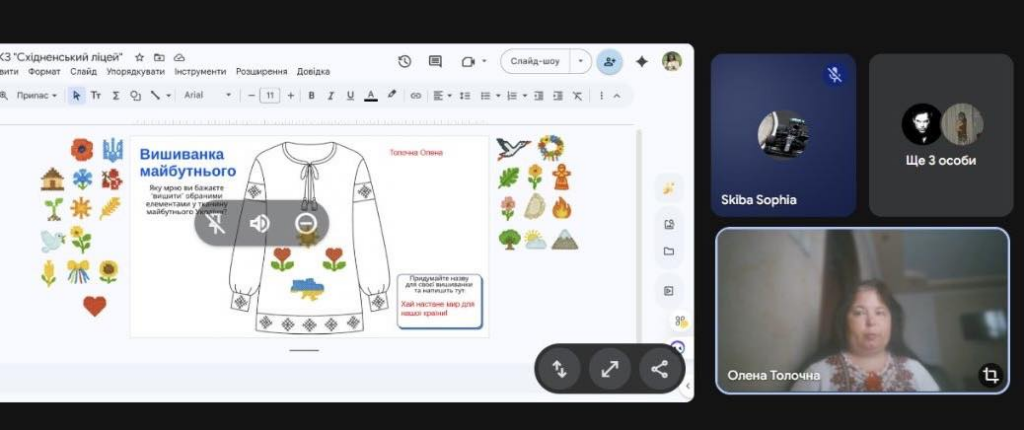Open the Arial font dropdown
1024x430 pixels.
tap(208, 95)
